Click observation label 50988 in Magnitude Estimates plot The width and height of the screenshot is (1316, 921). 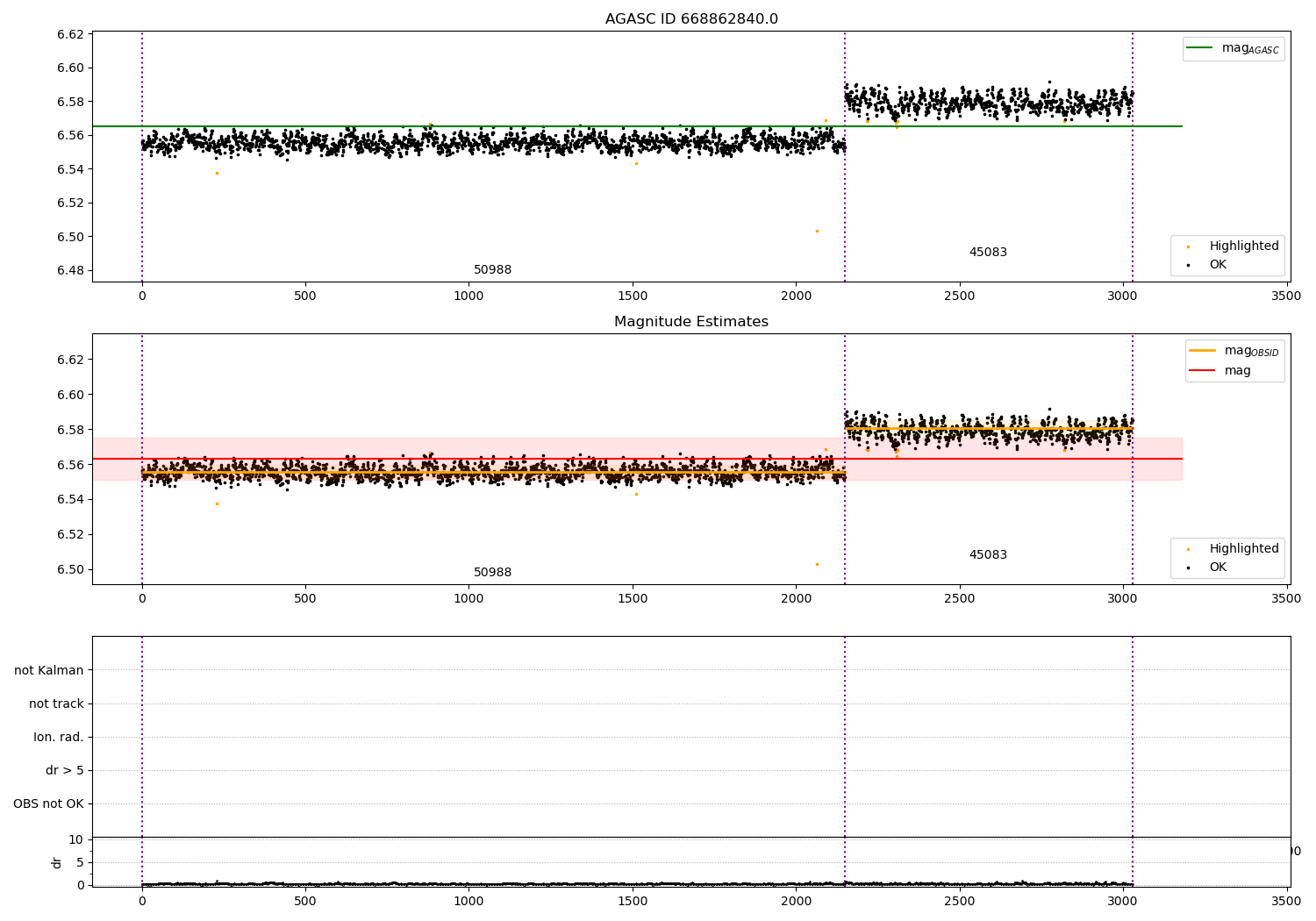point(492,573)
